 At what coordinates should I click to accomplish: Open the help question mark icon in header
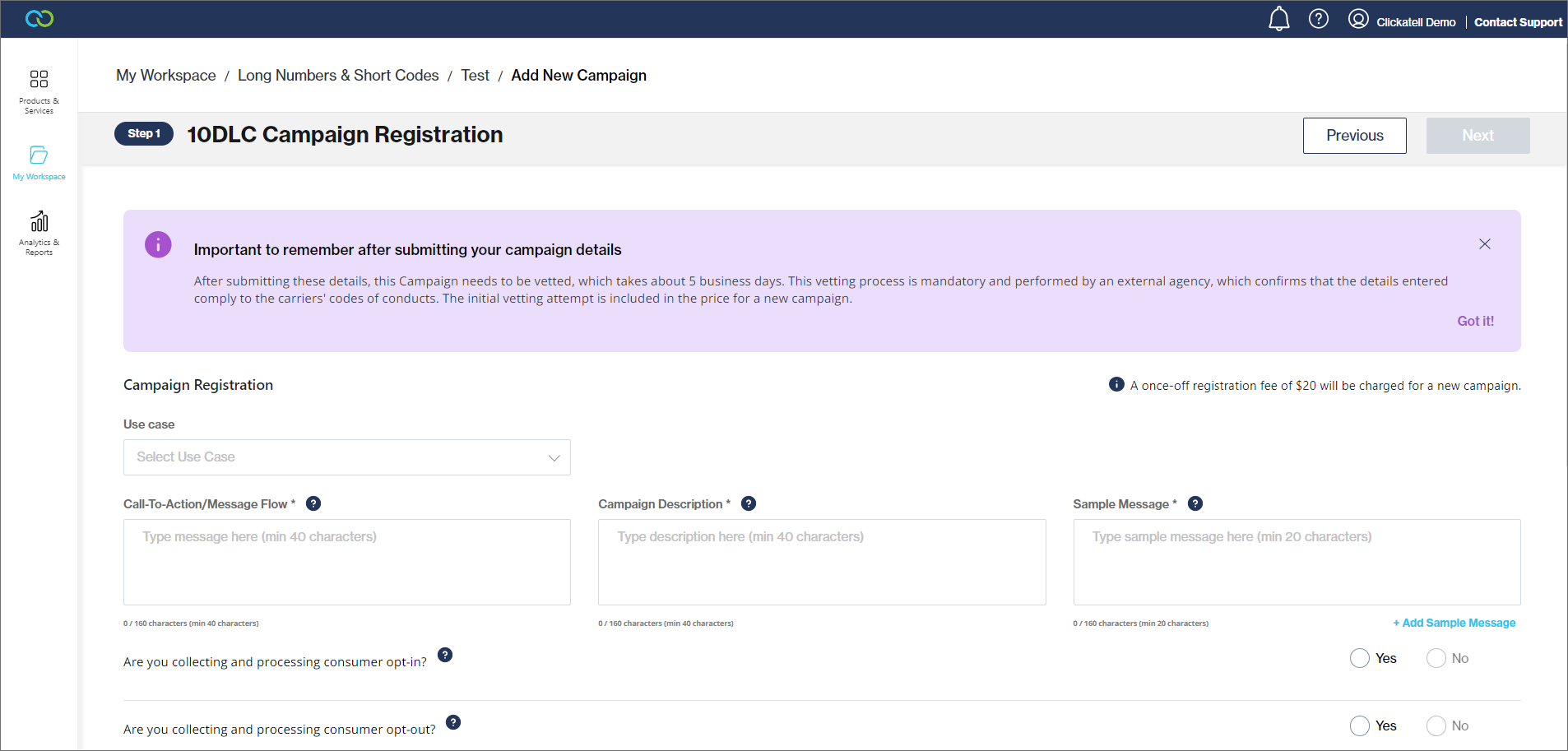click(x=1318, y=19)
